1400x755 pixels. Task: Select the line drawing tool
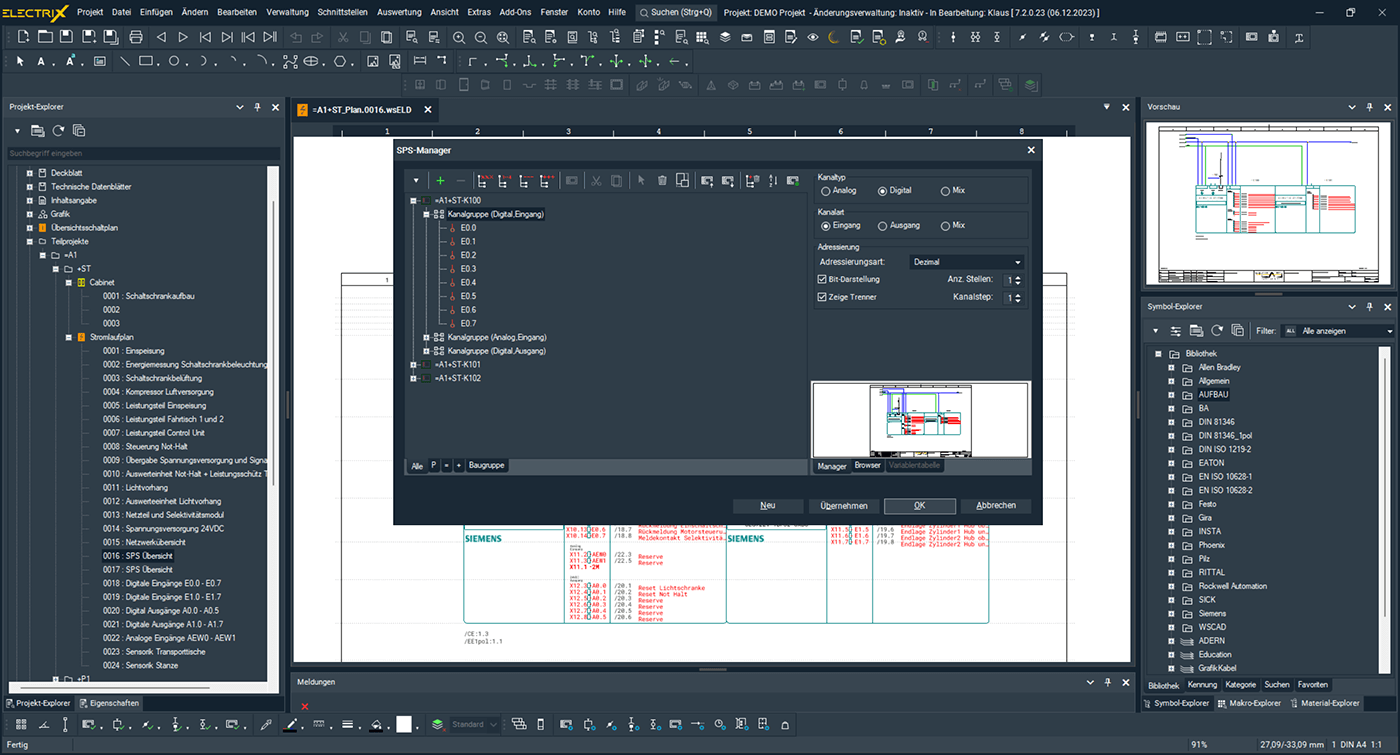(x=125, y=61)
